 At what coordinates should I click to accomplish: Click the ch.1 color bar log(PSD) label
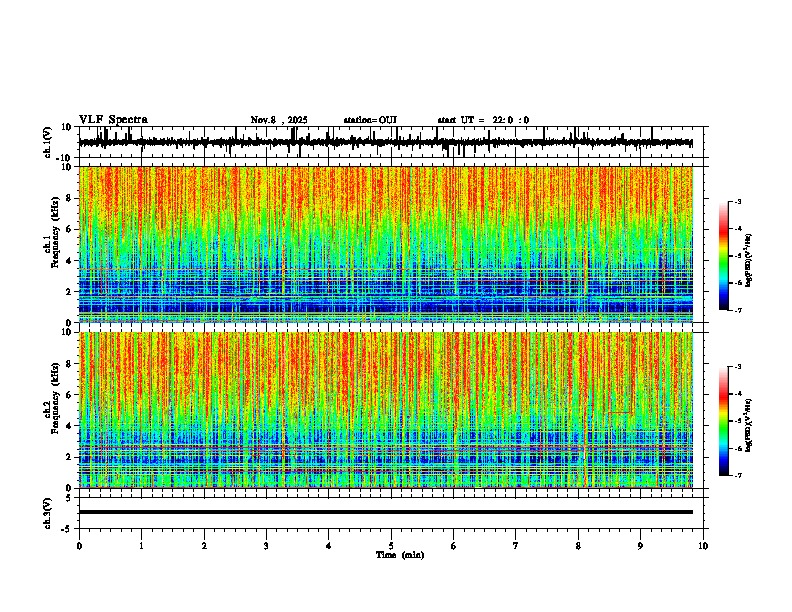point(748,260)
